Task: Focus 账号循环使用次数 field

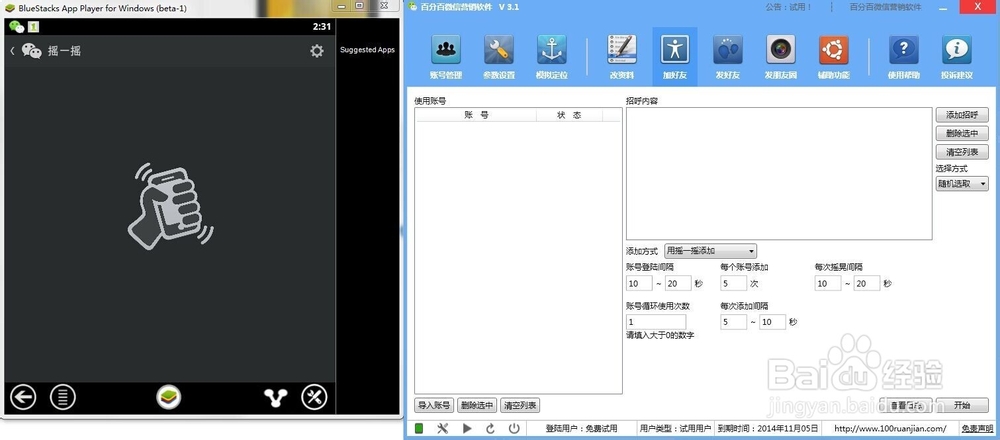Action: click(x=656, y=321)
